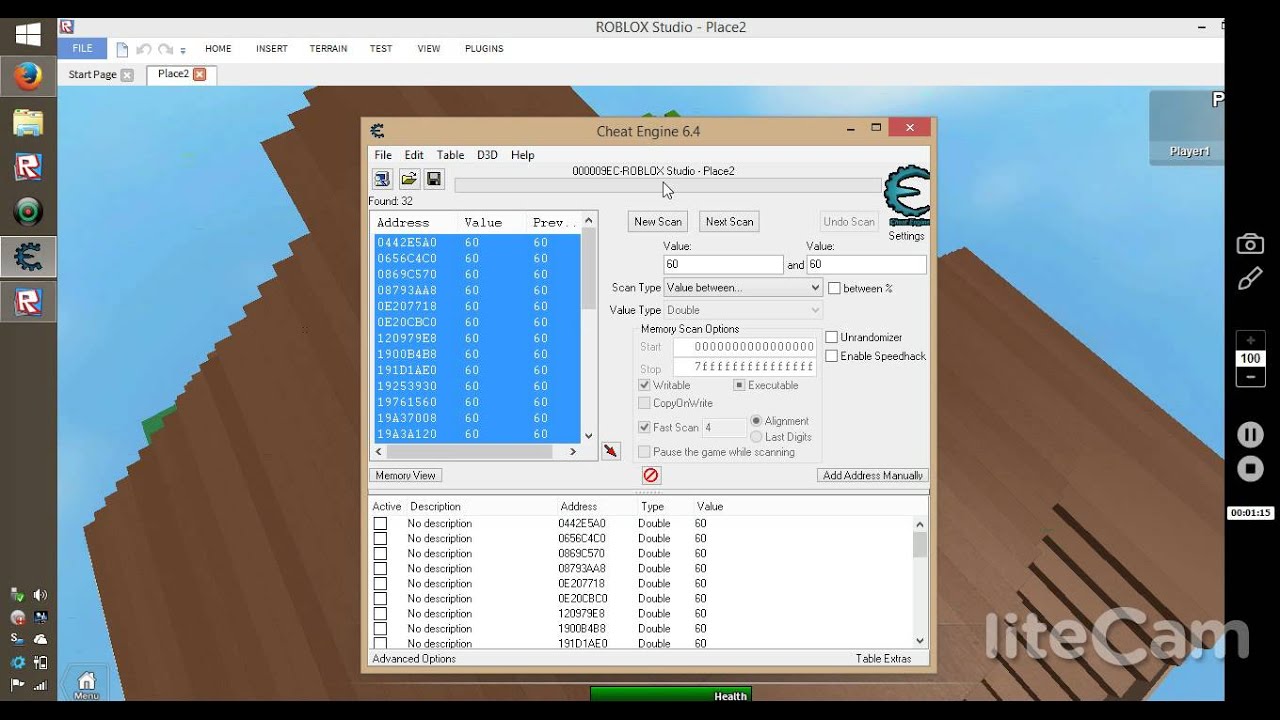Viewport: 1280px width, 720px height.
Task: Open Cheat Engine D3D menu
Action: pyautogui.click(x=487, y=155)
